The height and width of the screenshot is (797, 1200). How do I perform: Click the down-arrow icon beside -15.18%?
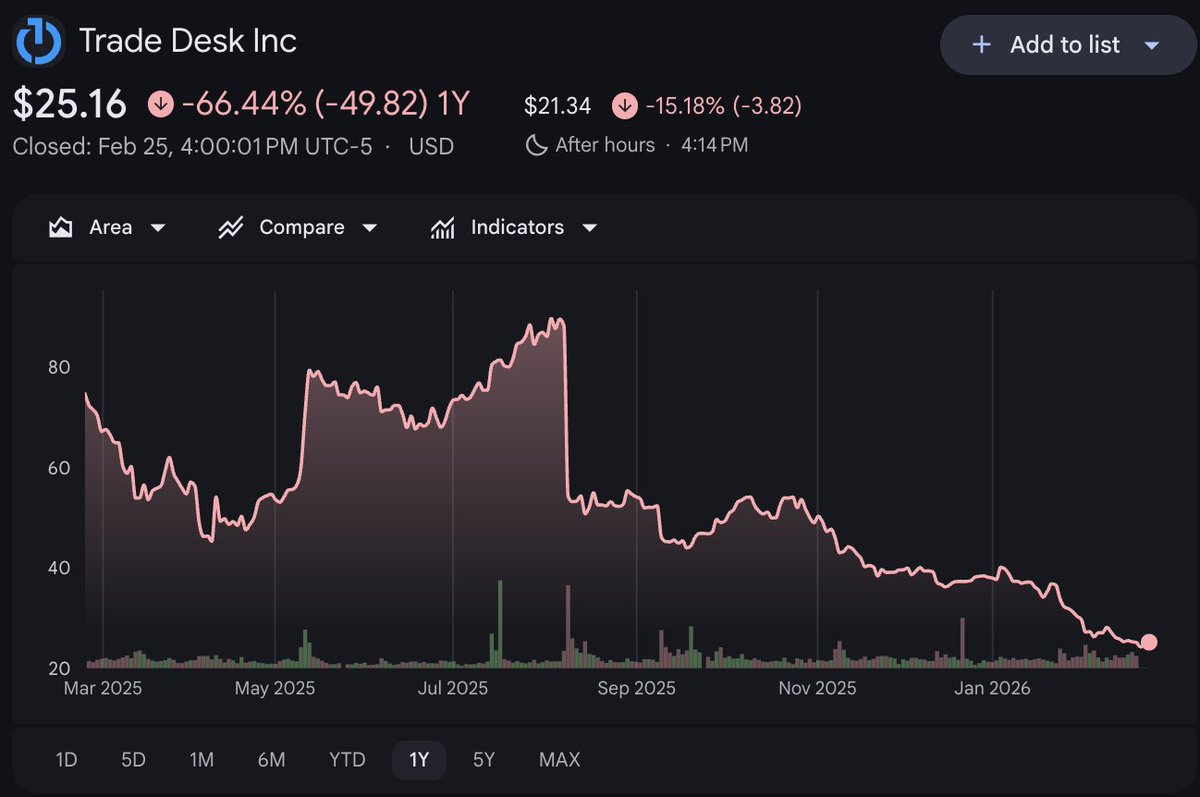point(624,105)
